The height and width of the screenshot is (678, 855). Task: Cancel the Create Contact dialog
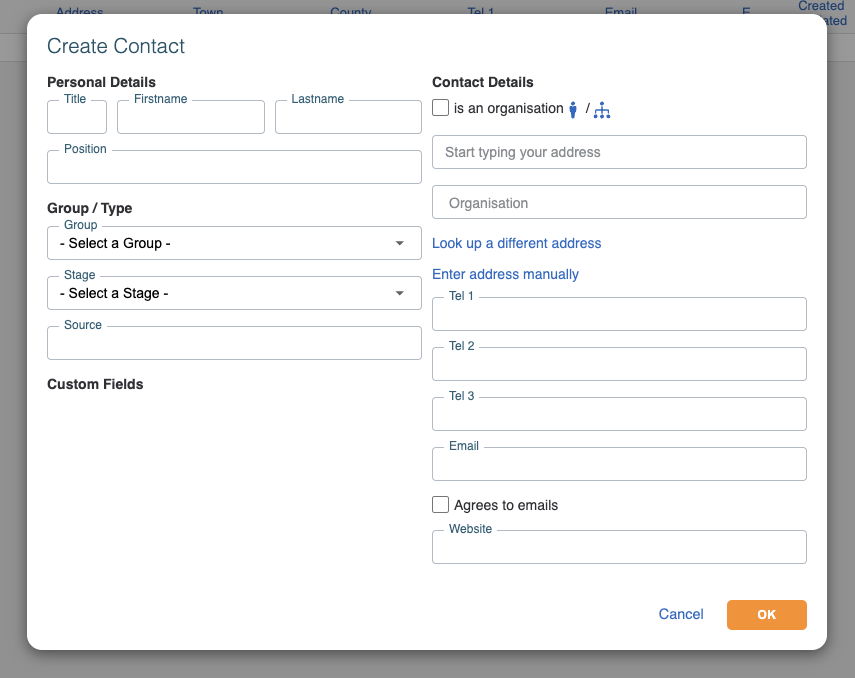[x=681, y=614]
